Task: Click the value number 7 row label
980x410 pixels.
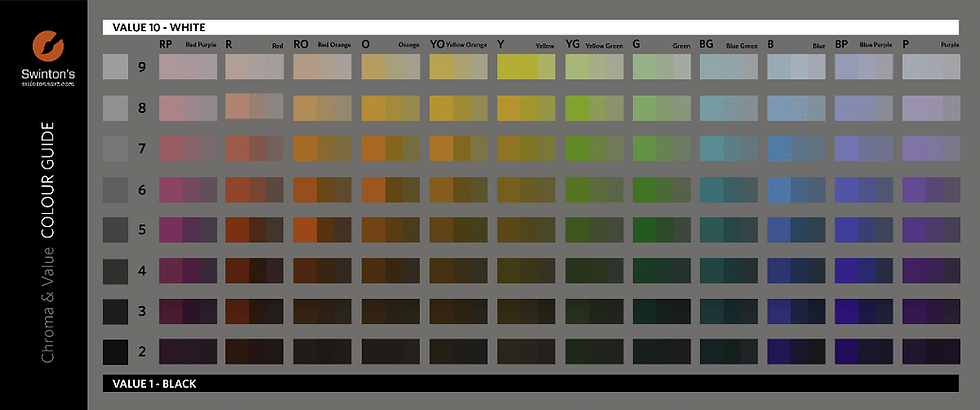Action: (x=142, y=148)
